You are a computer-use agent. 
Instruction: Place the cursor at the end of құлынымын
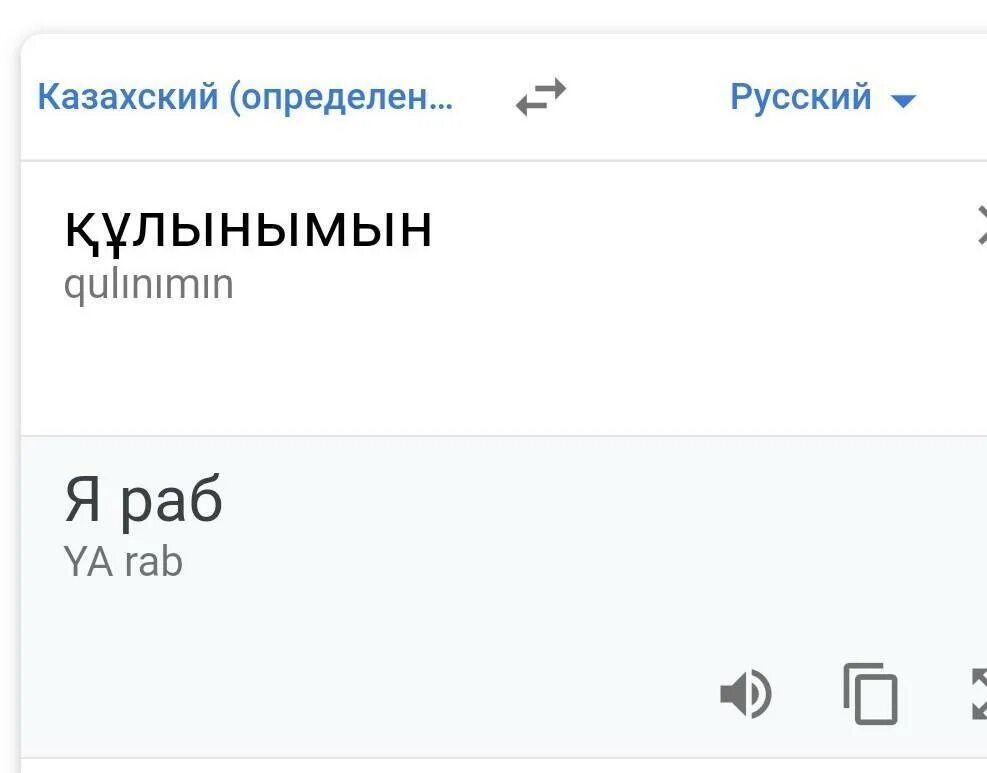pos(433,228)
